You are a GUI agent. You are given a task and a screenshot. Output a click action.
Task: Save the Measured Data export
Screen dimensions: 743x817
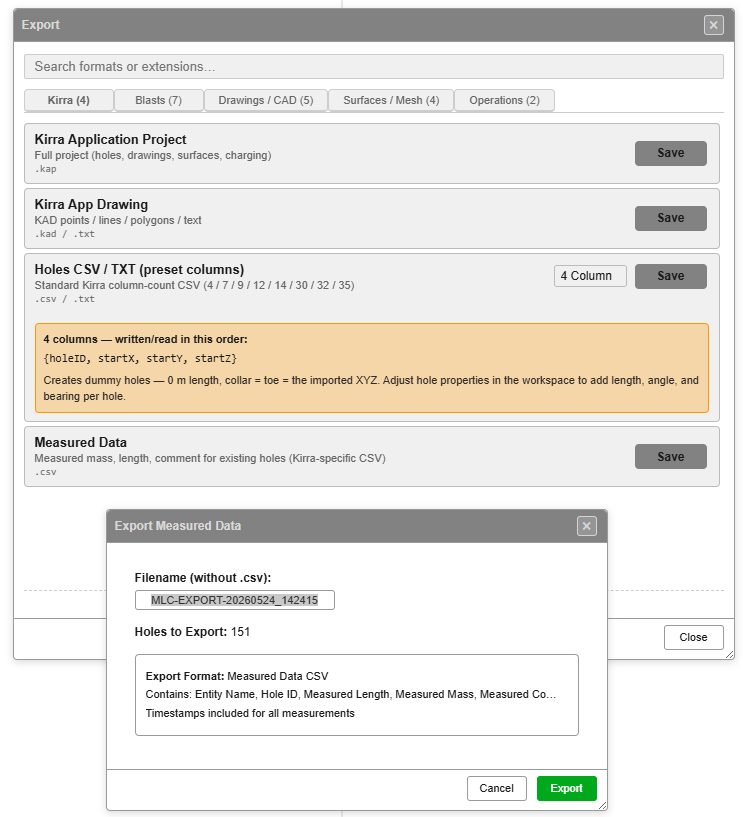pos(671,456)
